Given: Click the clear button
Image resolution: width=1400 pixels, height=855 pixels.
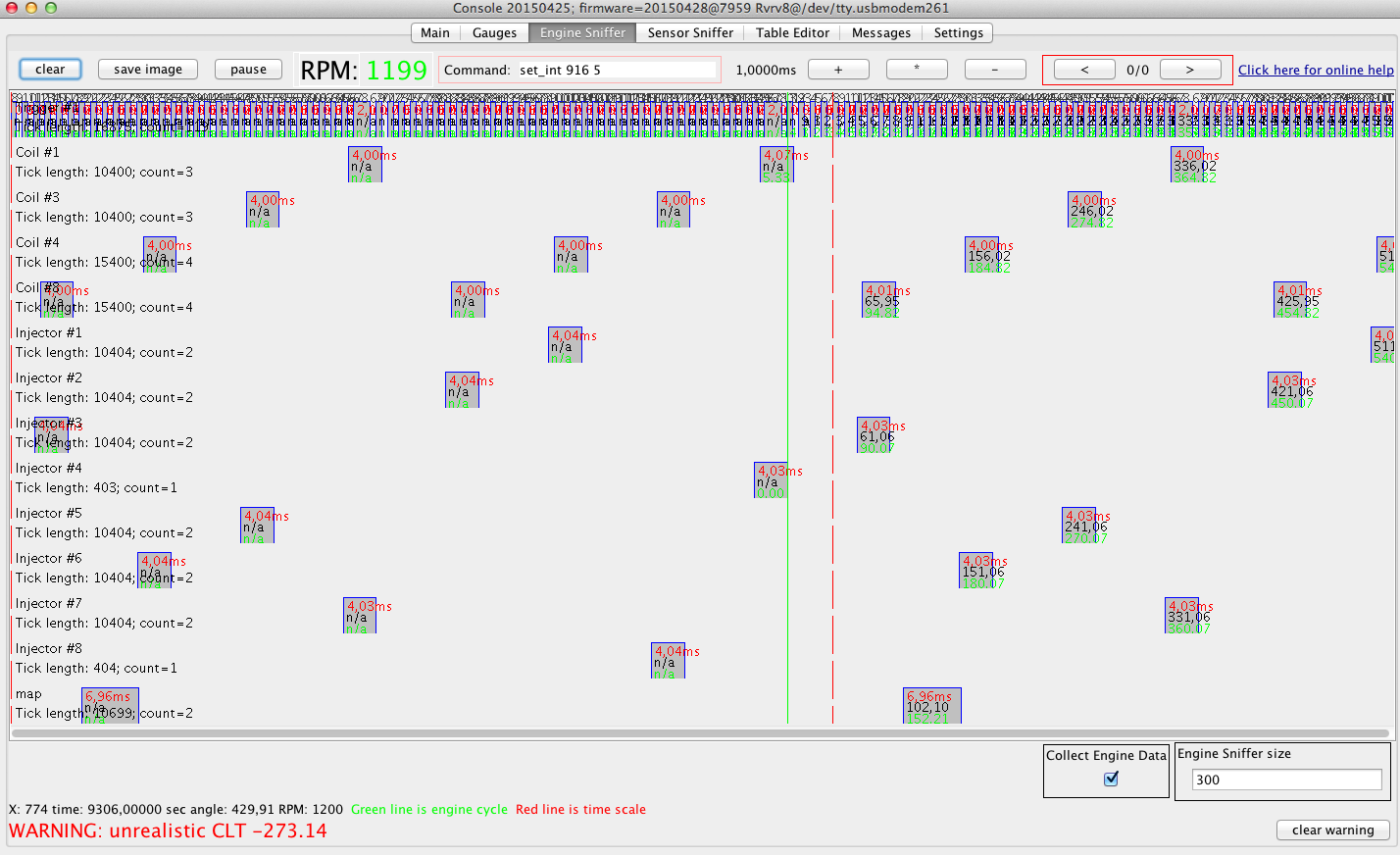Looking at the screenshot, I should [x=50, y=70].
